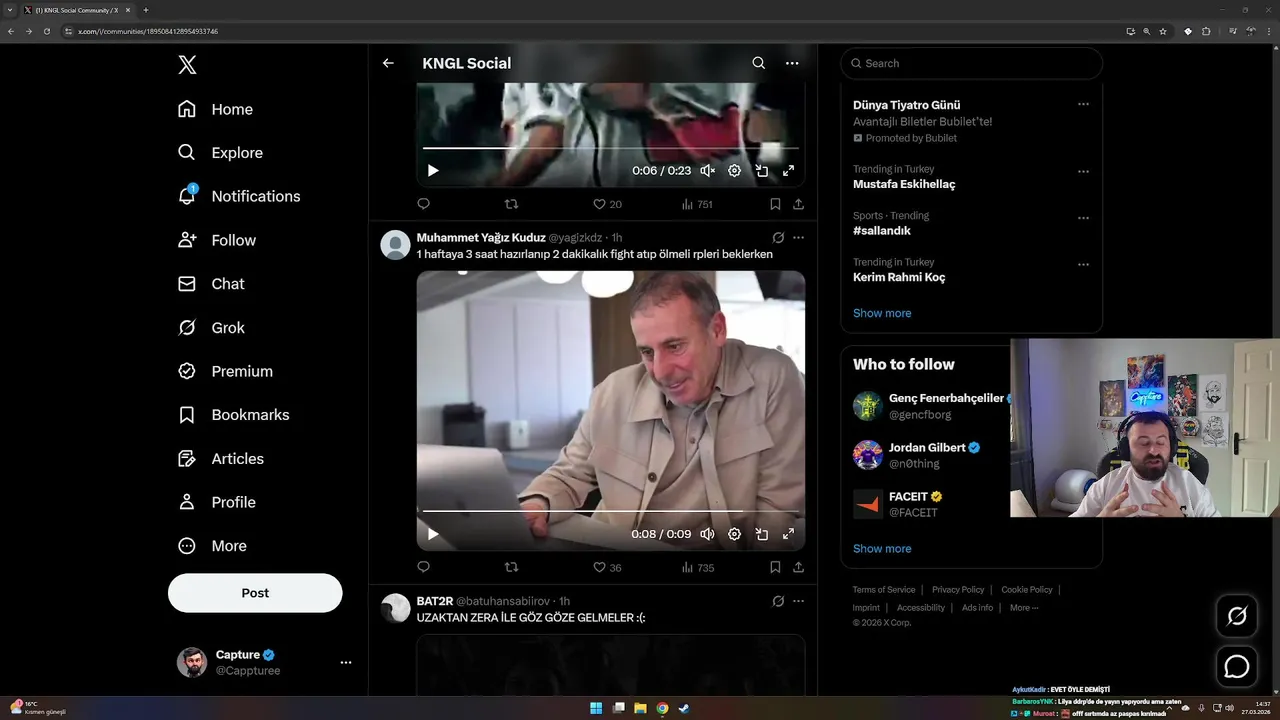This screenshot has width=1280, height=720.
Task: Repost the post with 20 likes
Action: click(x=511, y=204)
